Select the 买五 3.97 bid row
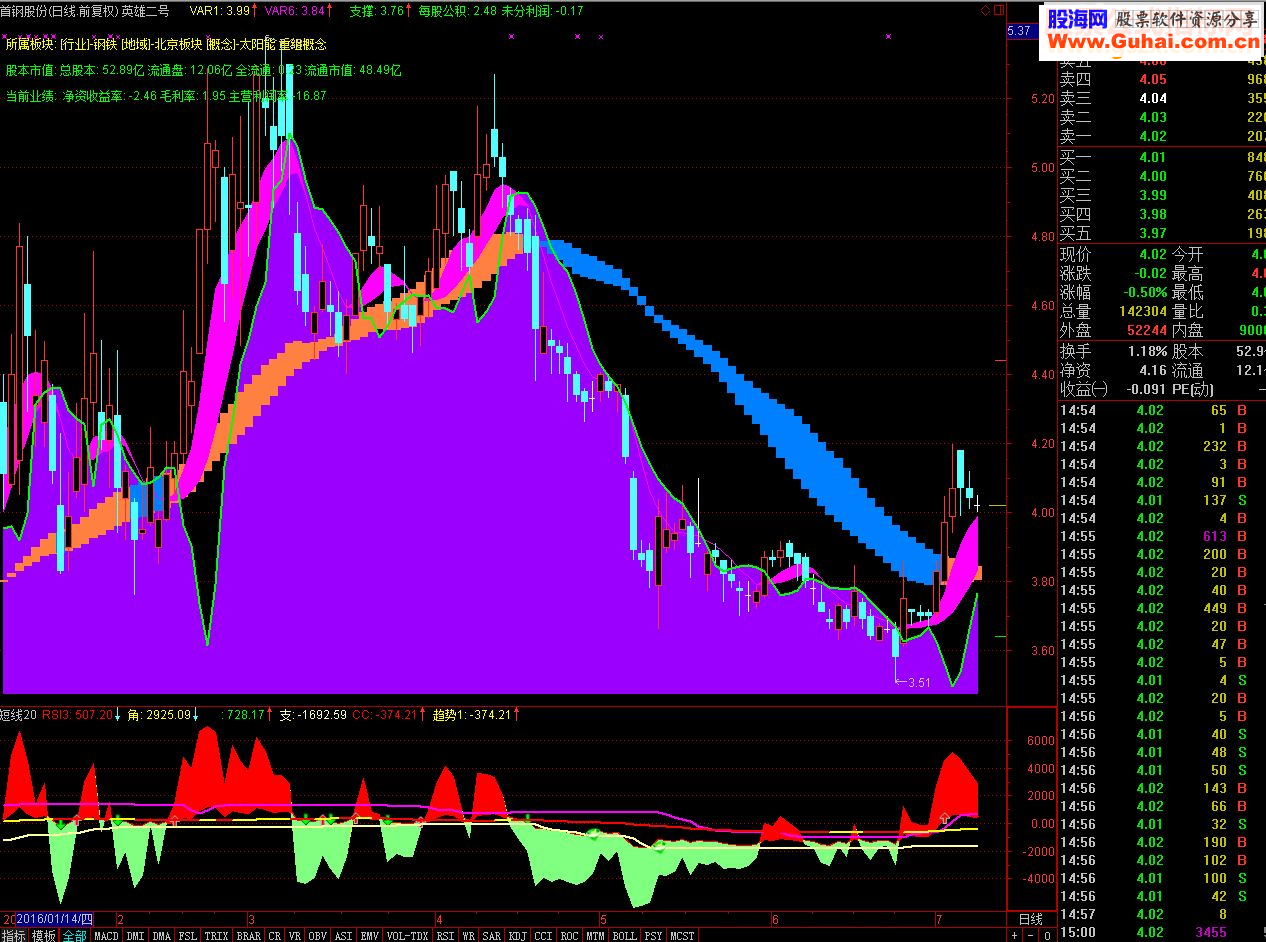Viewport: 1266px width, 942px height. (x=1162, y=234)
